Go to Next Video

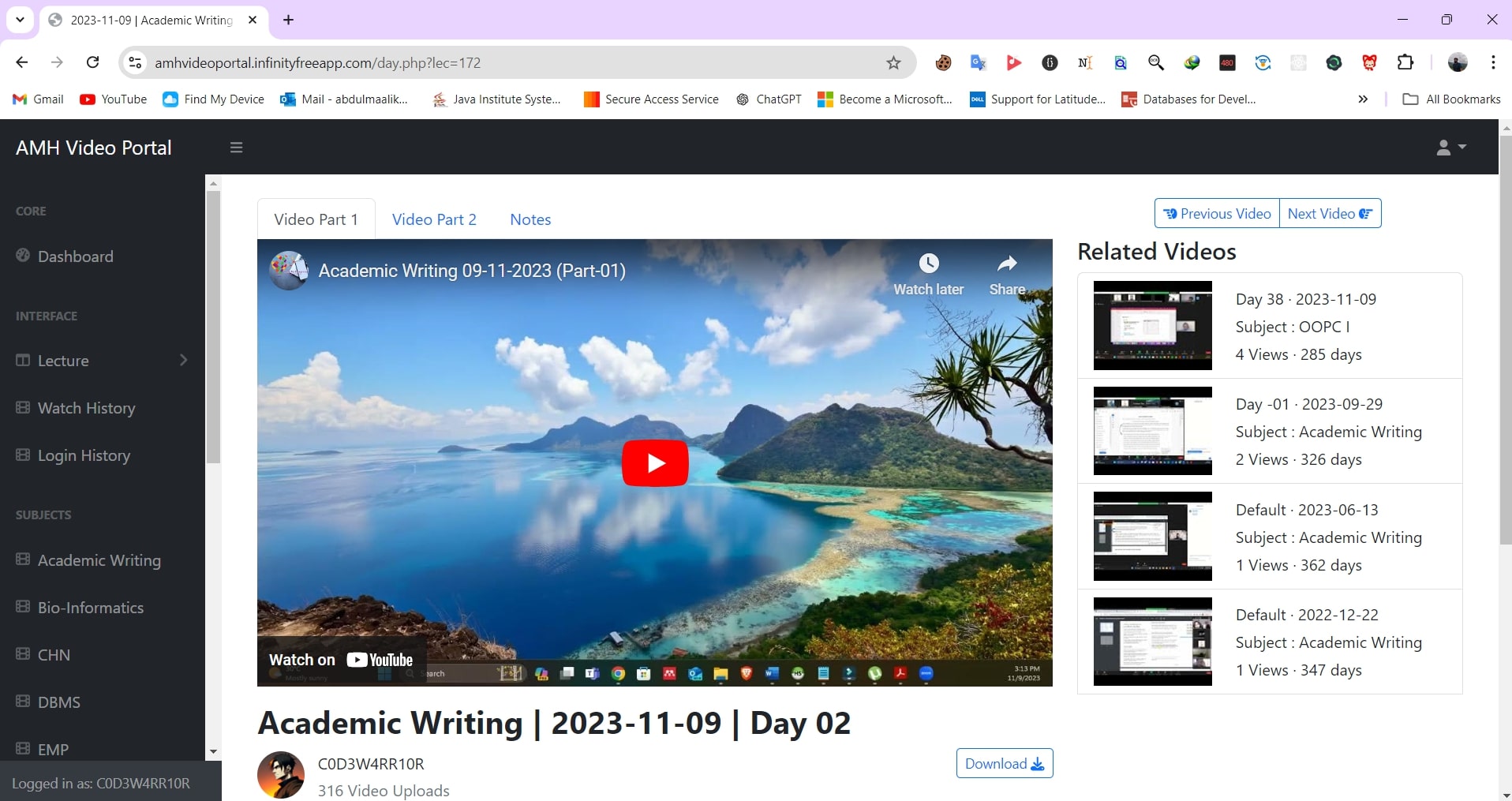[1330, 213]
